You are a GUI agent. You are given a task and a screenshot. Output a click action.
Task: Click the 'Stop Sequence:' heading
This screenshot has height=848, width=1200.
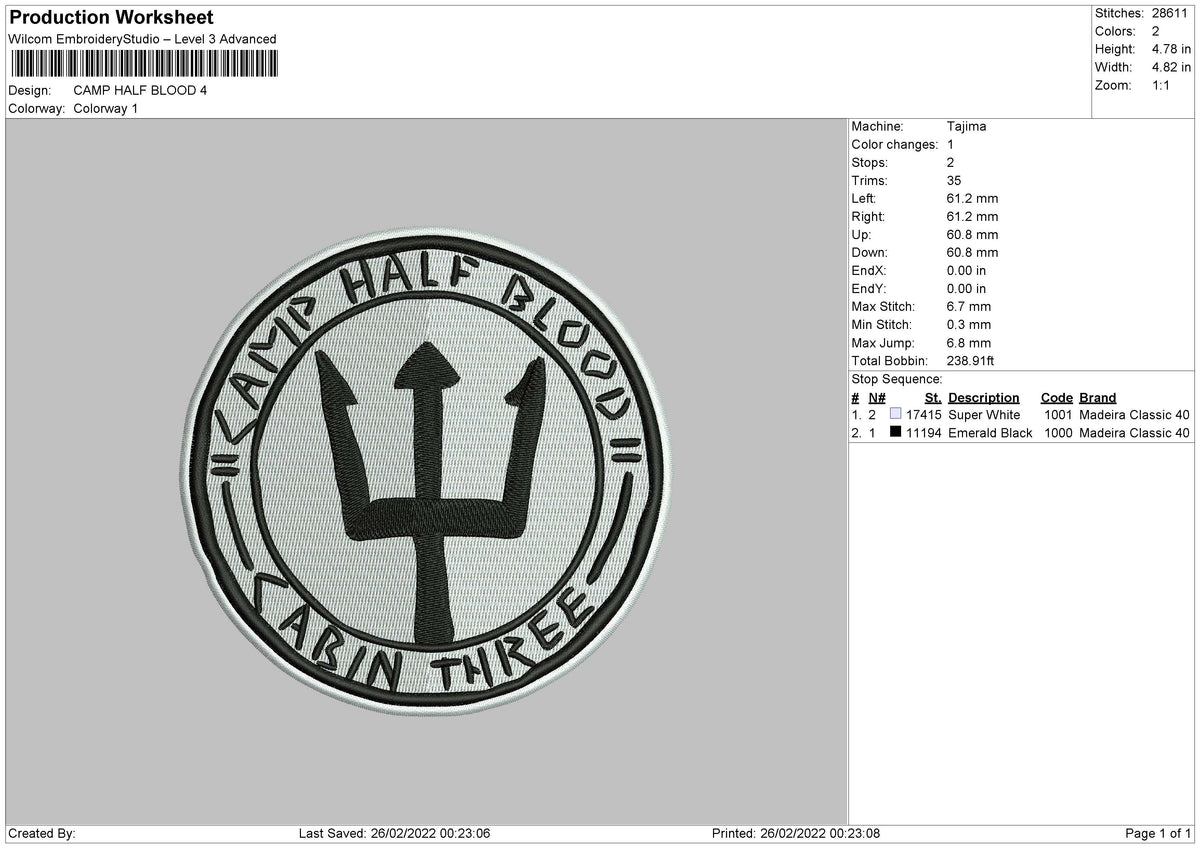click(x=897, y=379)
